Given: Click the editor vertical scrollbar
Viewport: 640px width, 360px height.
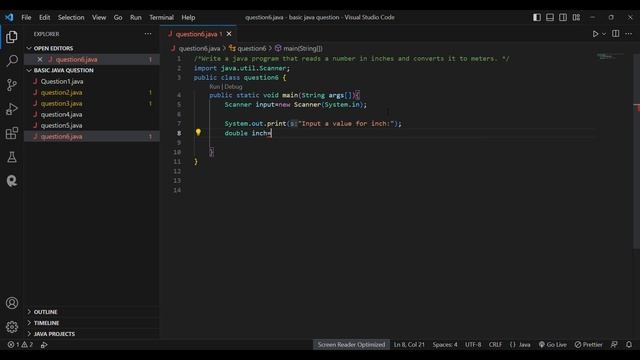Looking at the screenshot, I should pos(636,151).
